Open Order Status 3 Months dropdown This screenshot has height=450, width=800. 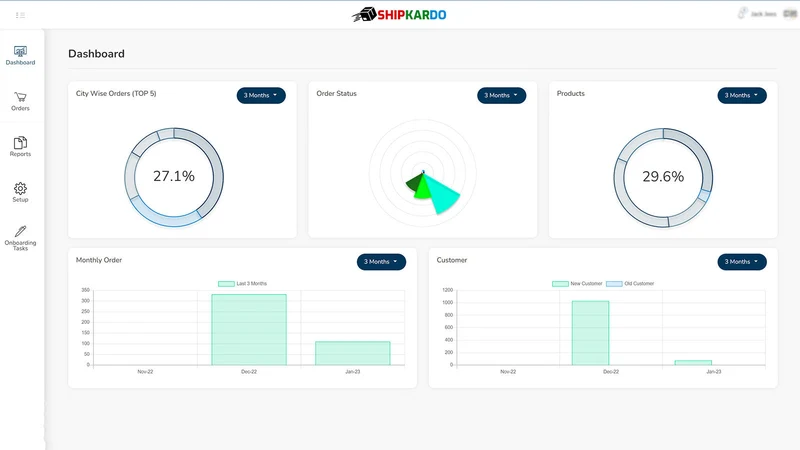(502, 95)
